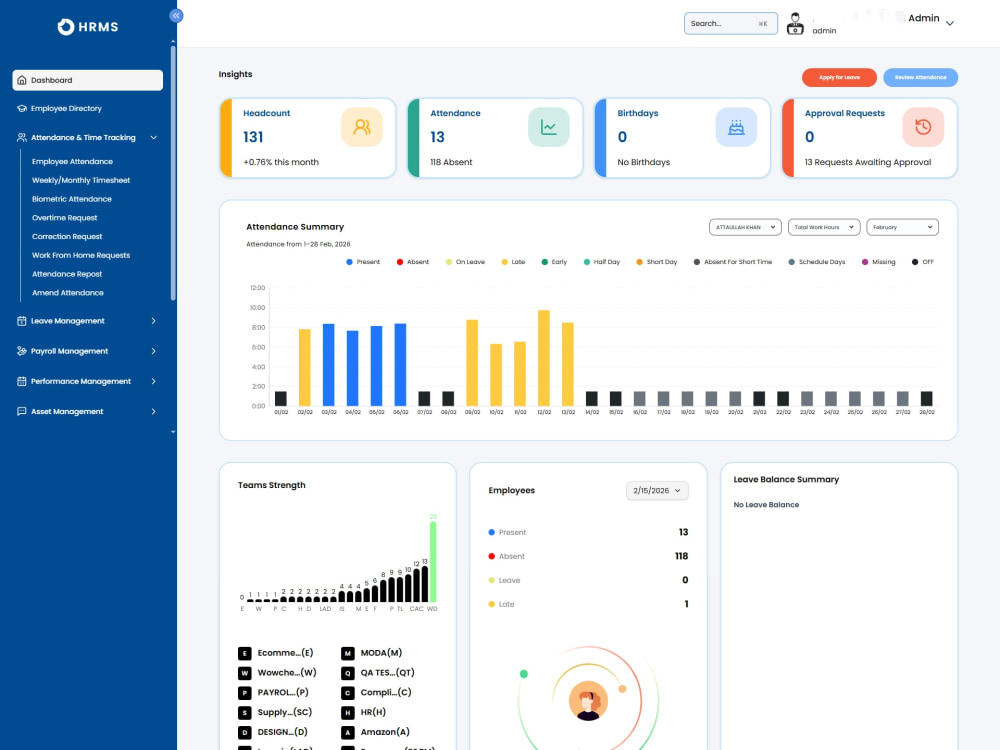This screenshot has height=750, width=1000.
Task: Toggle the On Leave legend series
Action: [x=466, y=262]
